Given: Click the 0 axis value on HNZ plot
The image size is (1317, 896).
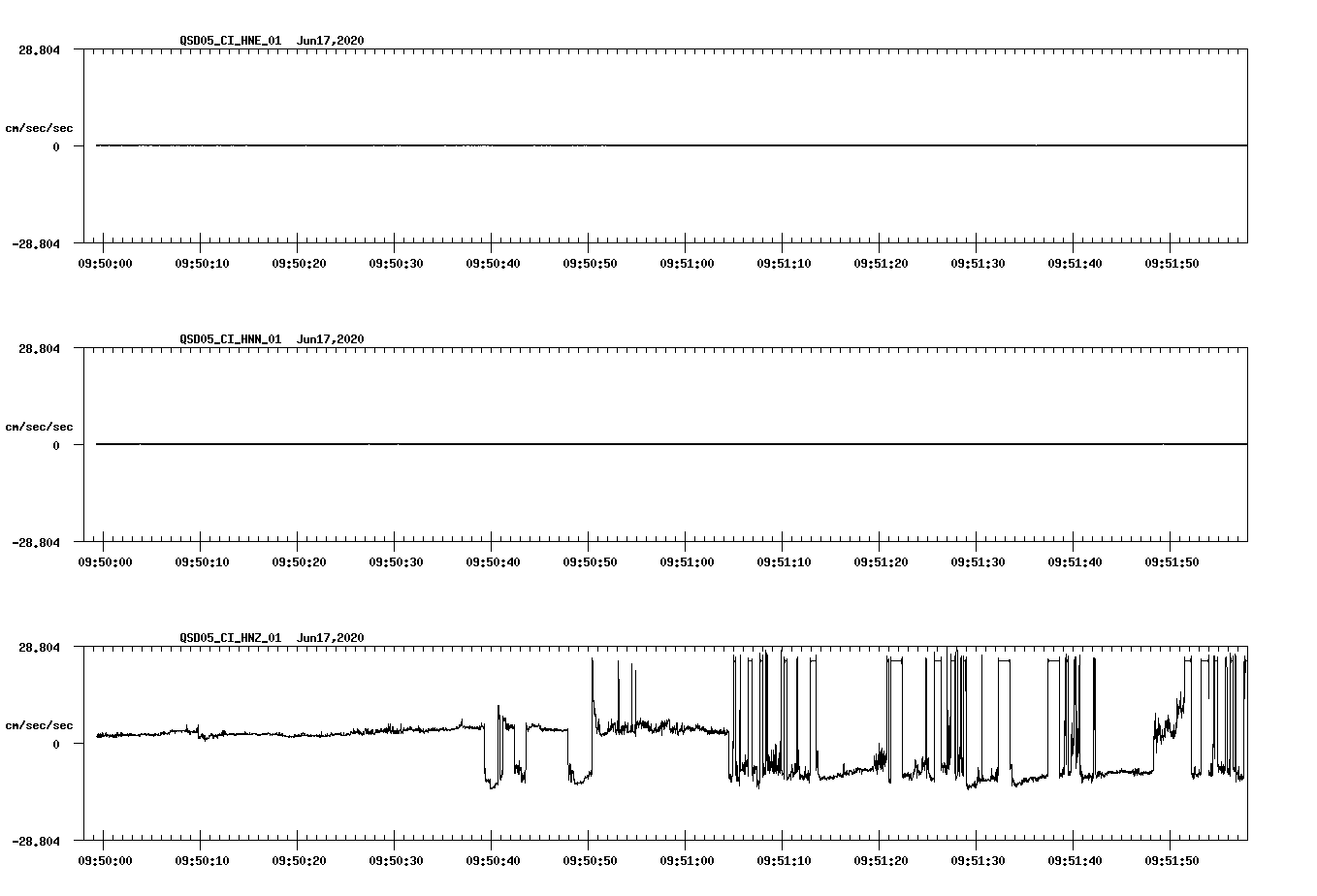Looking at the screenshot, I should click(x=56, y=744).
